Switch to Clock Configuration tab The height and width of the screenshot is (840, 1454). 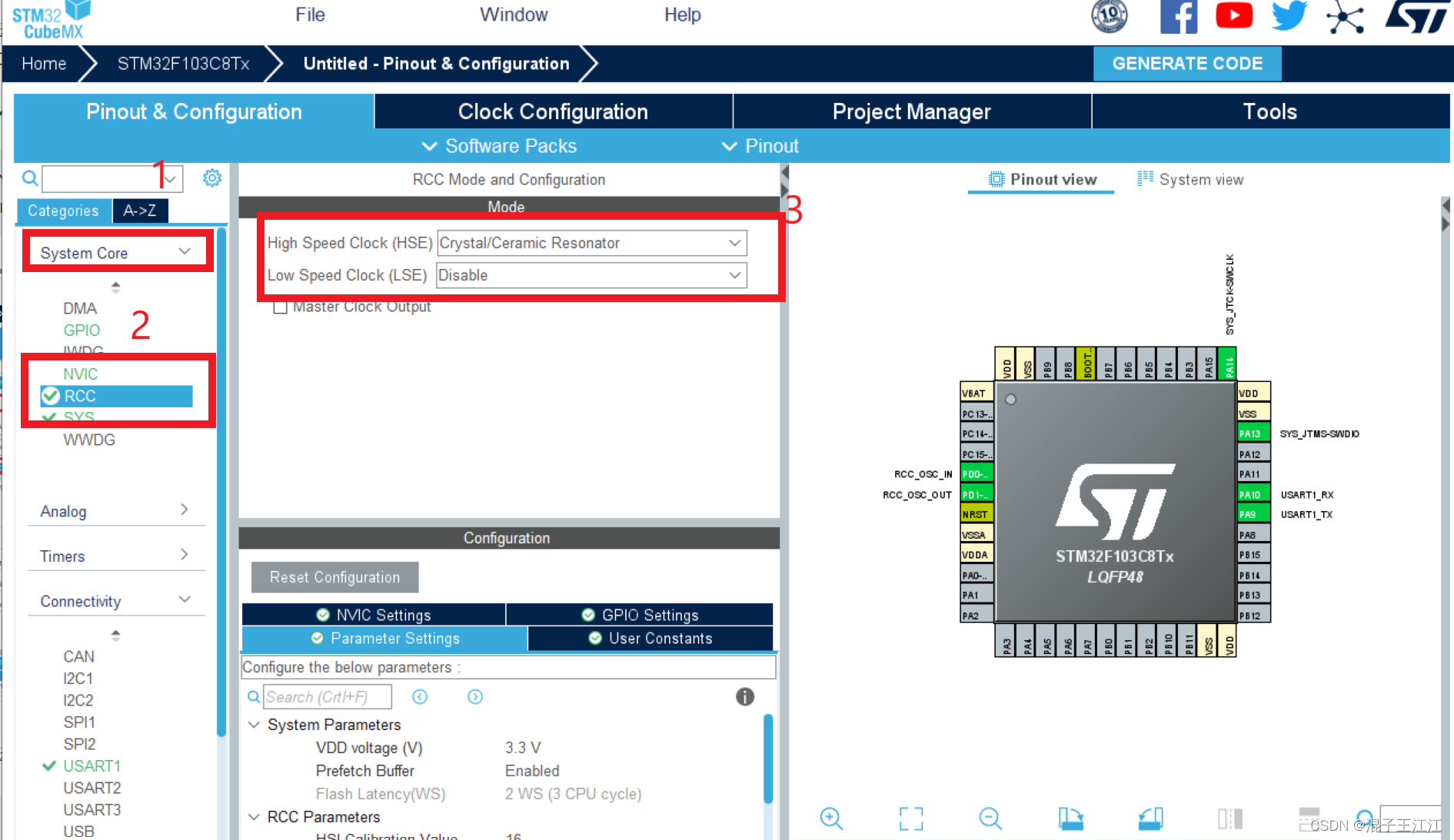(553, 111)
